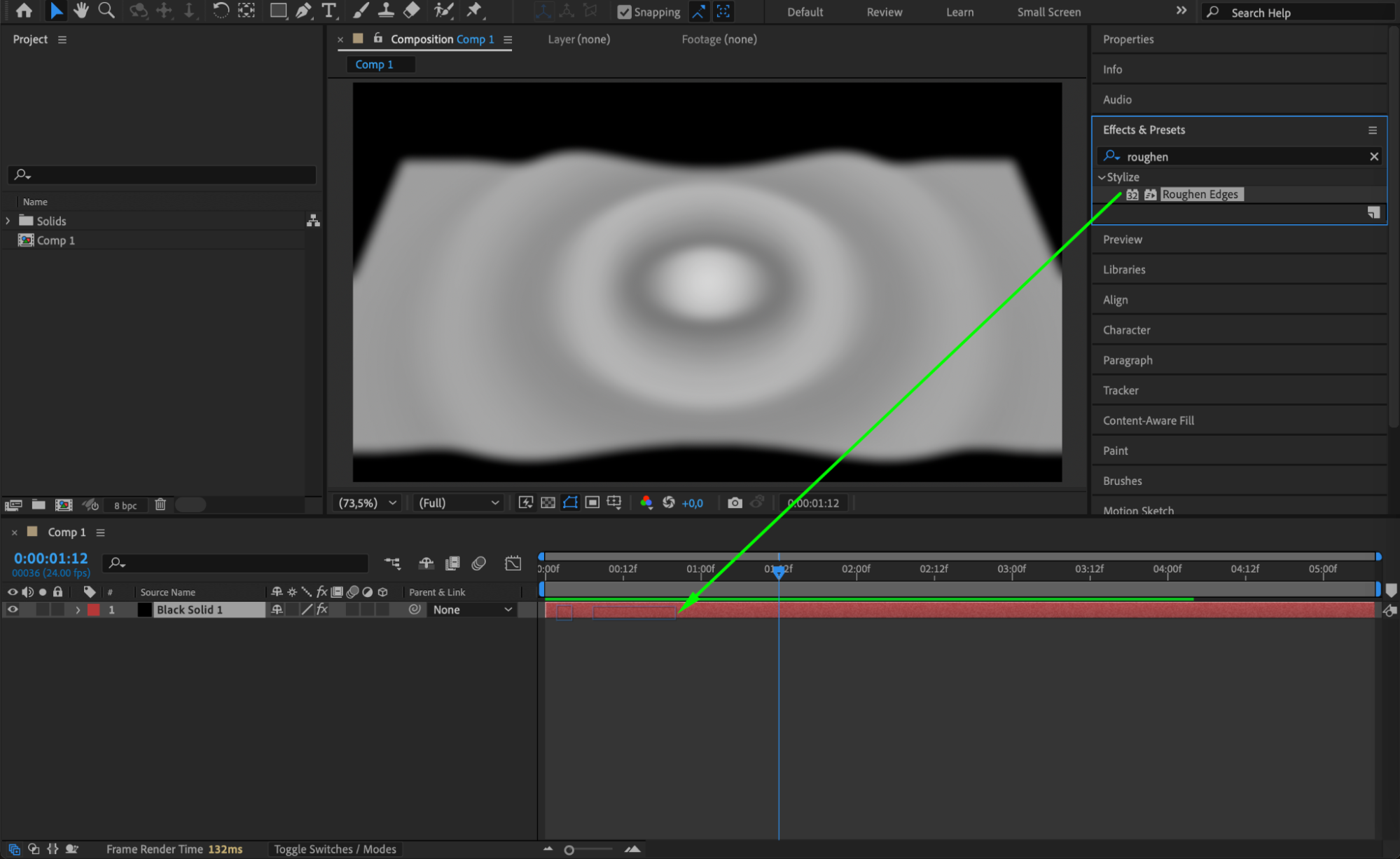Click the delete trash icon in Project panel

(x=160, y=504)
